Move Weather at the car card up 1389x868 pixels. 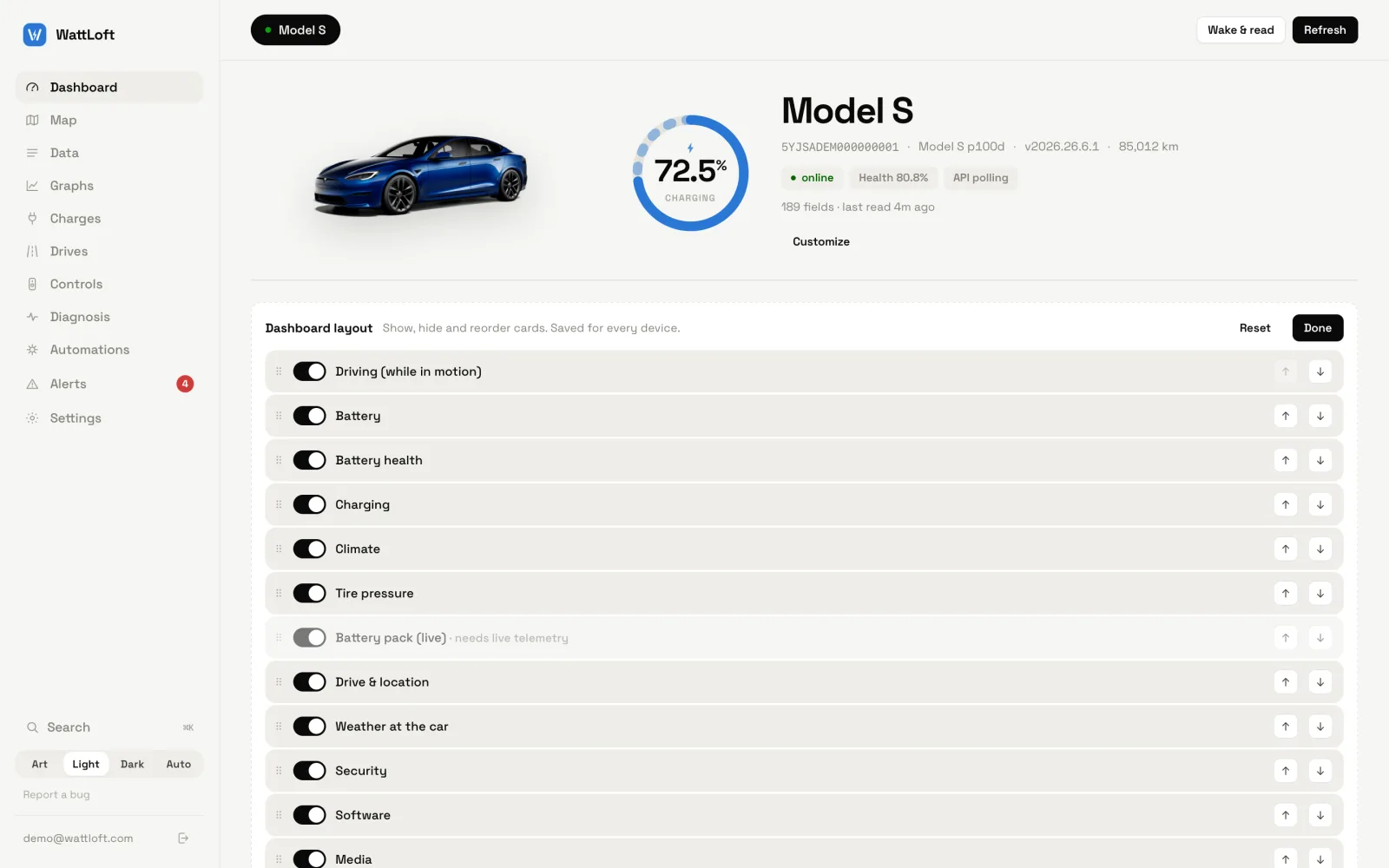(x=1286, y=727)
